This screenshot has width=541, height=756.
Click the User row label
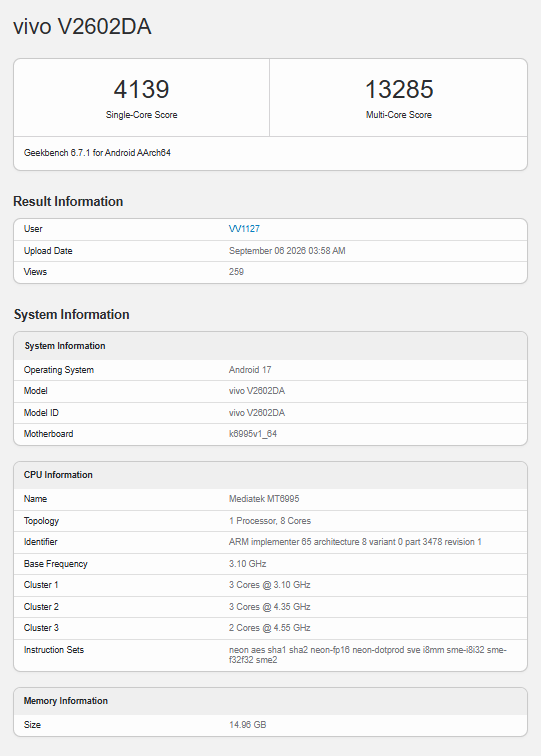pyautogui.click(x=33, y=229)
